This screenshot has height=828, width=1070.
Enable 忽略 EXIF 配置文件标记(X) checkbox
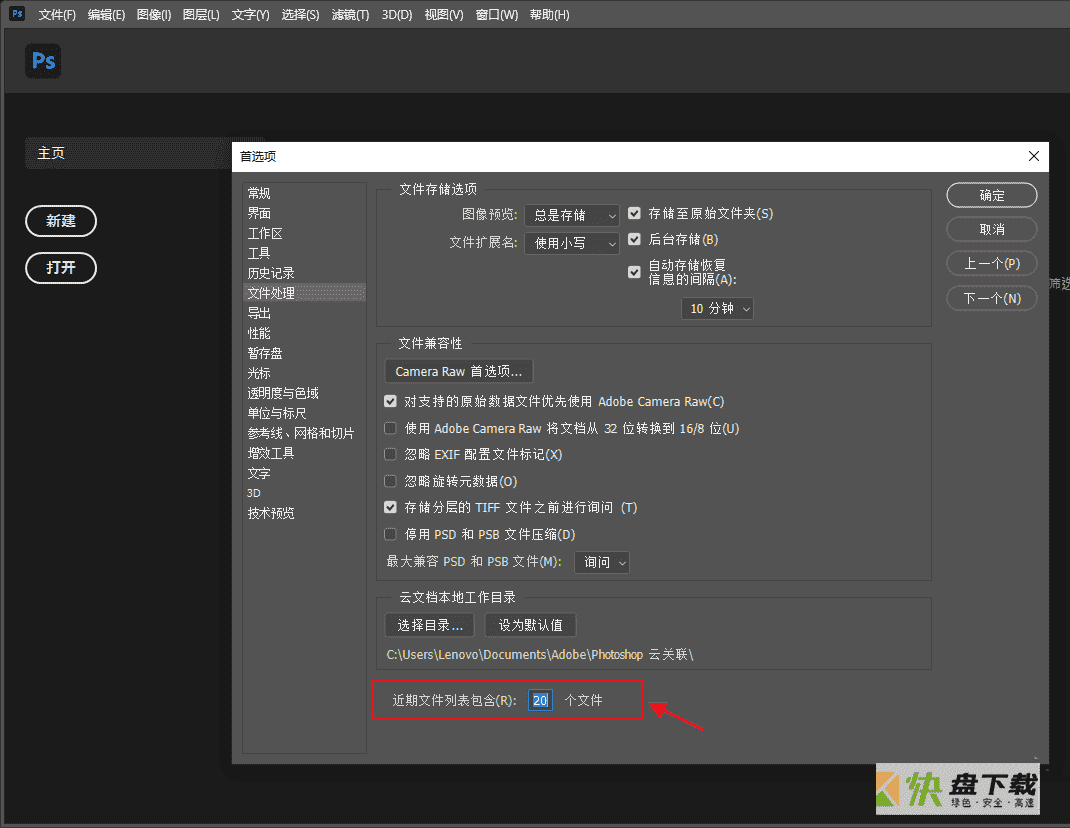pyautogui.click(x=390, y=454)
